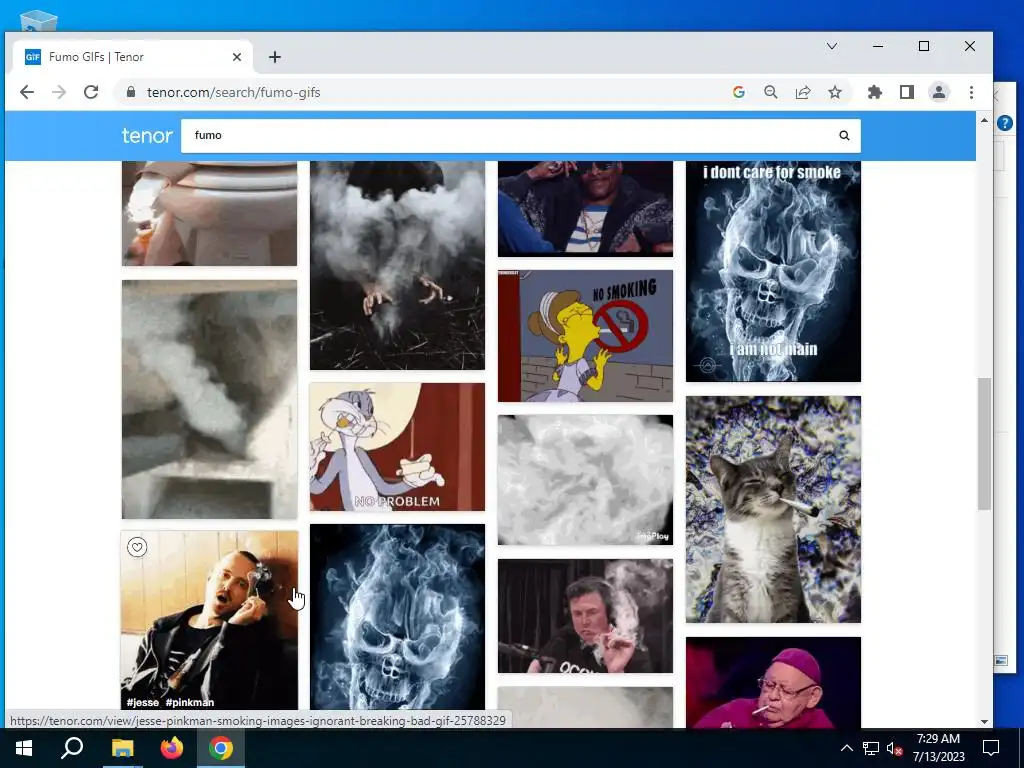Click the search magnifier icon in Tenor bar
Viewport: 1024px width, 768px height.
844,135
